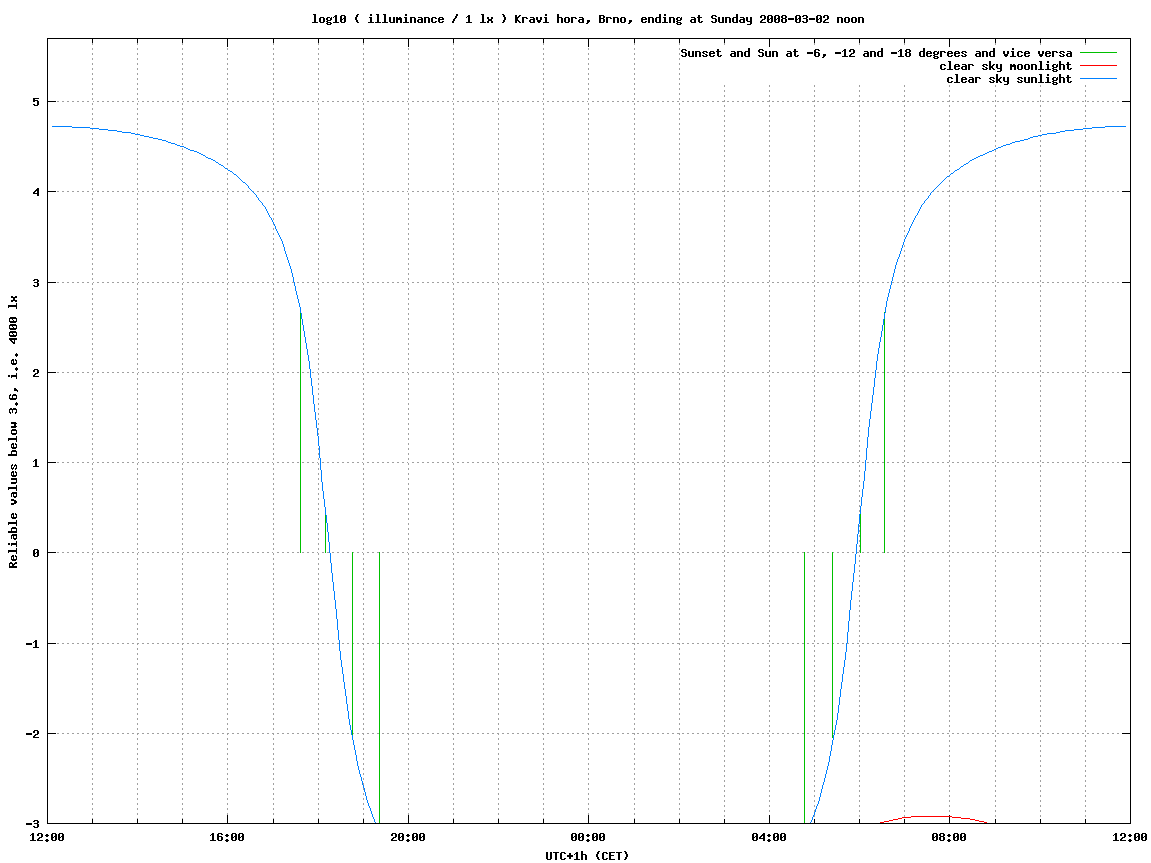Click the right 12:00 x-axis end label
Image resolution: width=1151 pixels, height=863 pixels.
(x=1130, y=837)
